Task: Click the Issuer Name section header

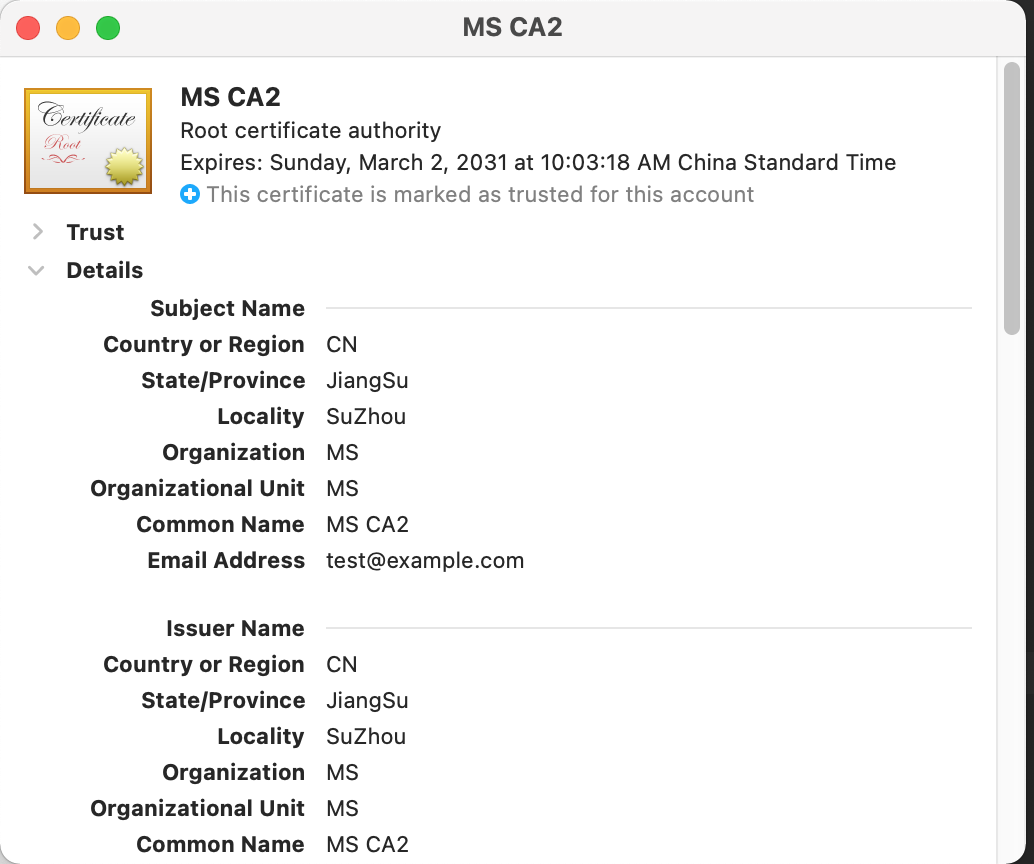Action: (x=235, y=628)
